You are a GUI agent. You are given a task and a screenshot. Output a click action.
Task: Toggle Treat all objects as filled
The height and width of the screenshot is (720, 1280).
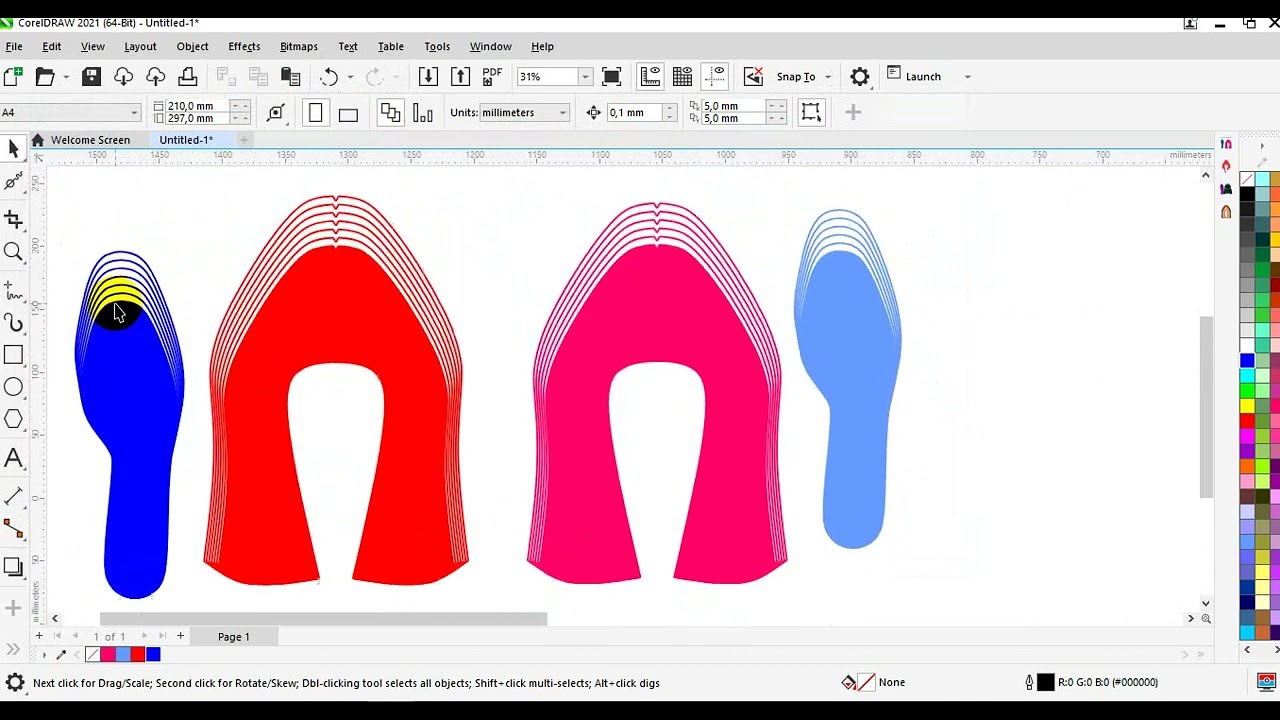(811, 112)
